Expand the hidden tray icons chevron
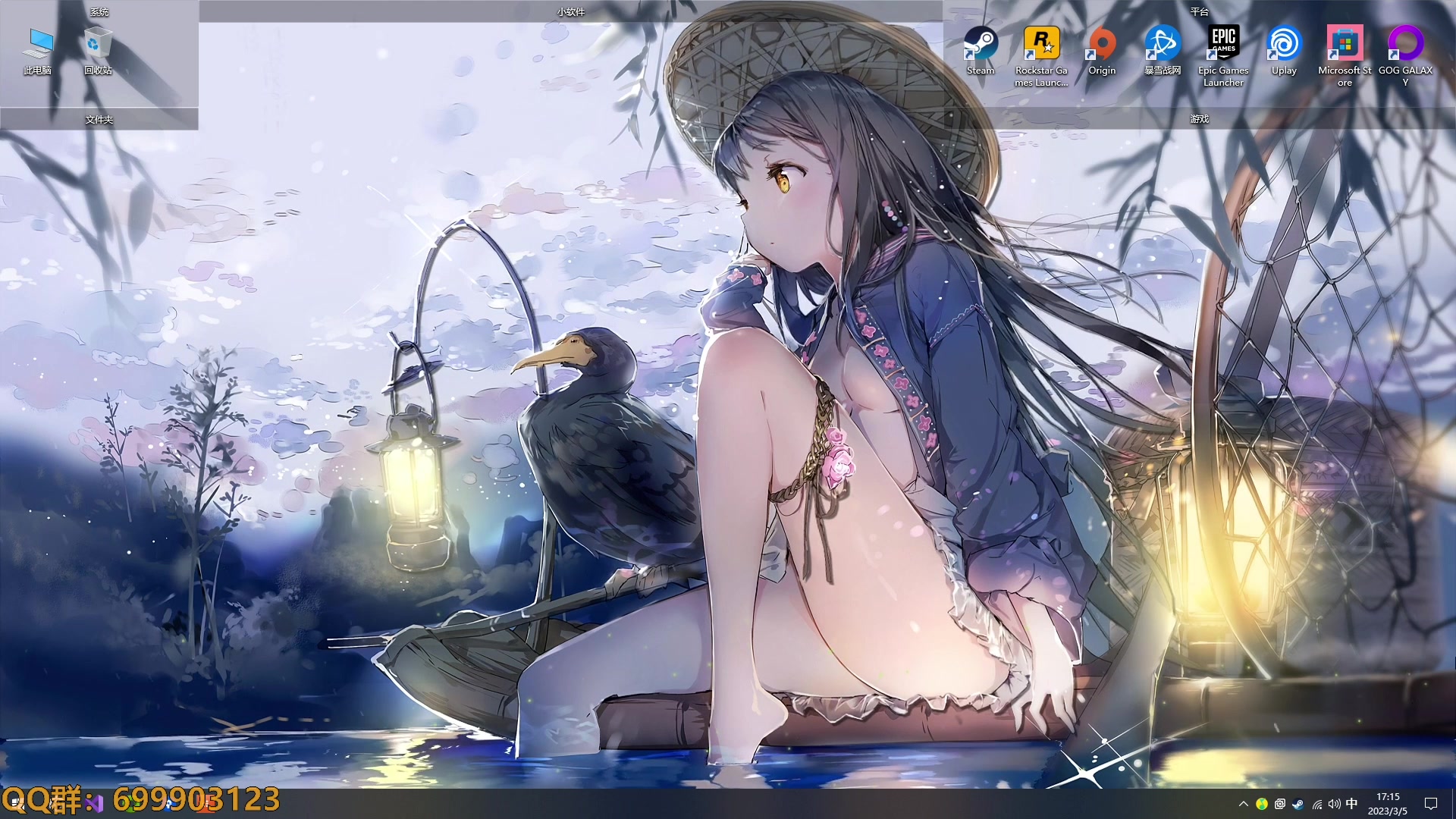Viewport: 1456px width, 819px height. 1243,804
